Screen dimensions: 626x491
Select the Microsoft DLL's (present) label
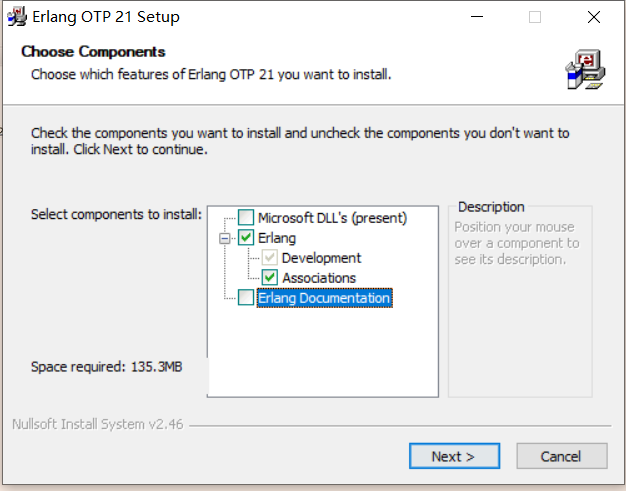click(332, 218)
